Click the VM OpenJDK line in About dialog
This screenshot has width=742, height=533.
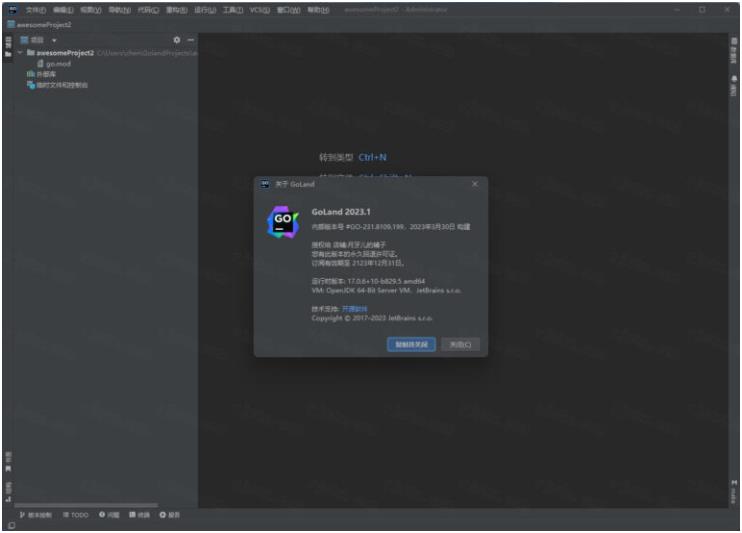386,290
